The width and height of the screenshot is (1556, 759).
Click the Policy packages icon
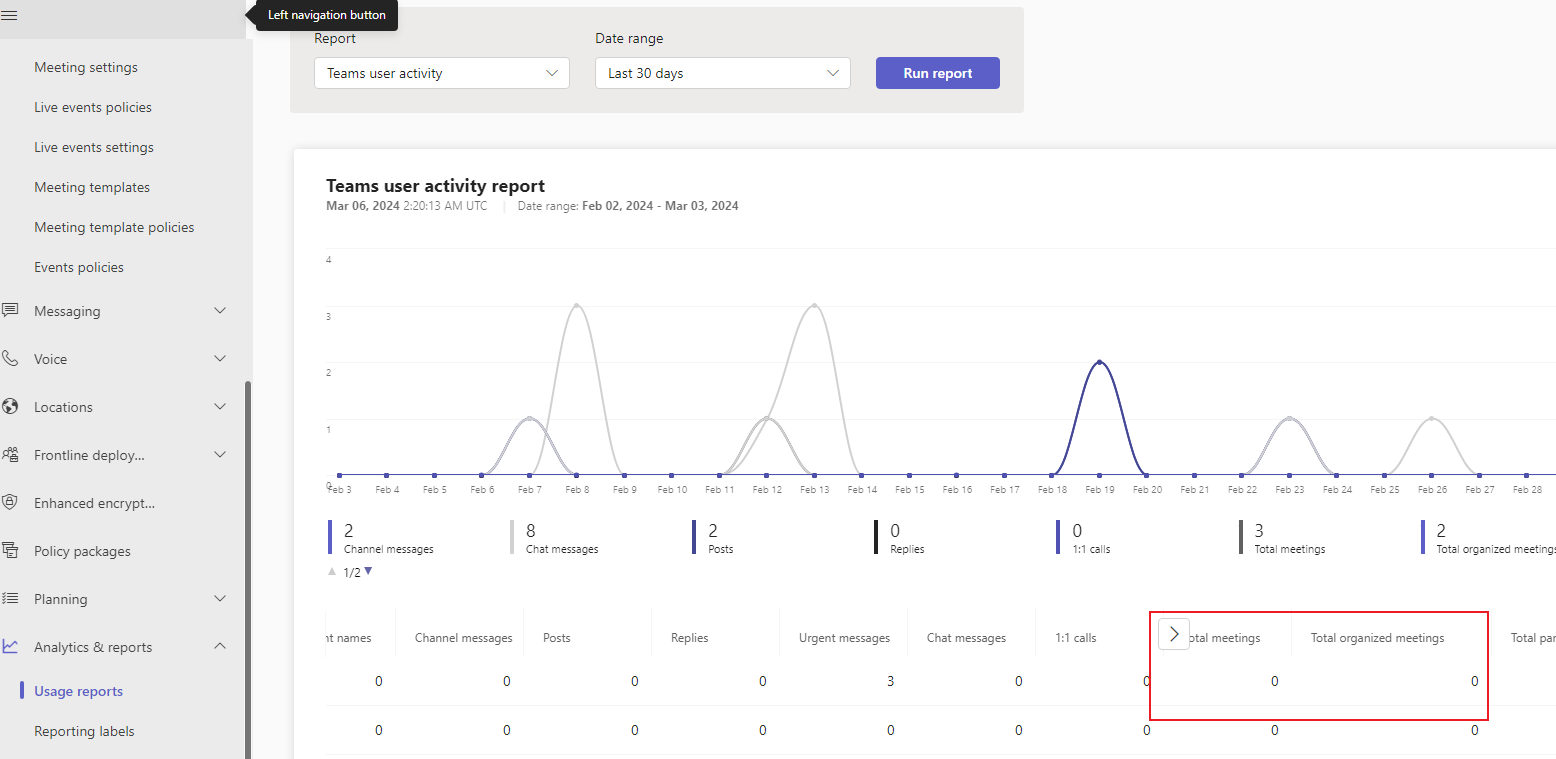(10, 551)
